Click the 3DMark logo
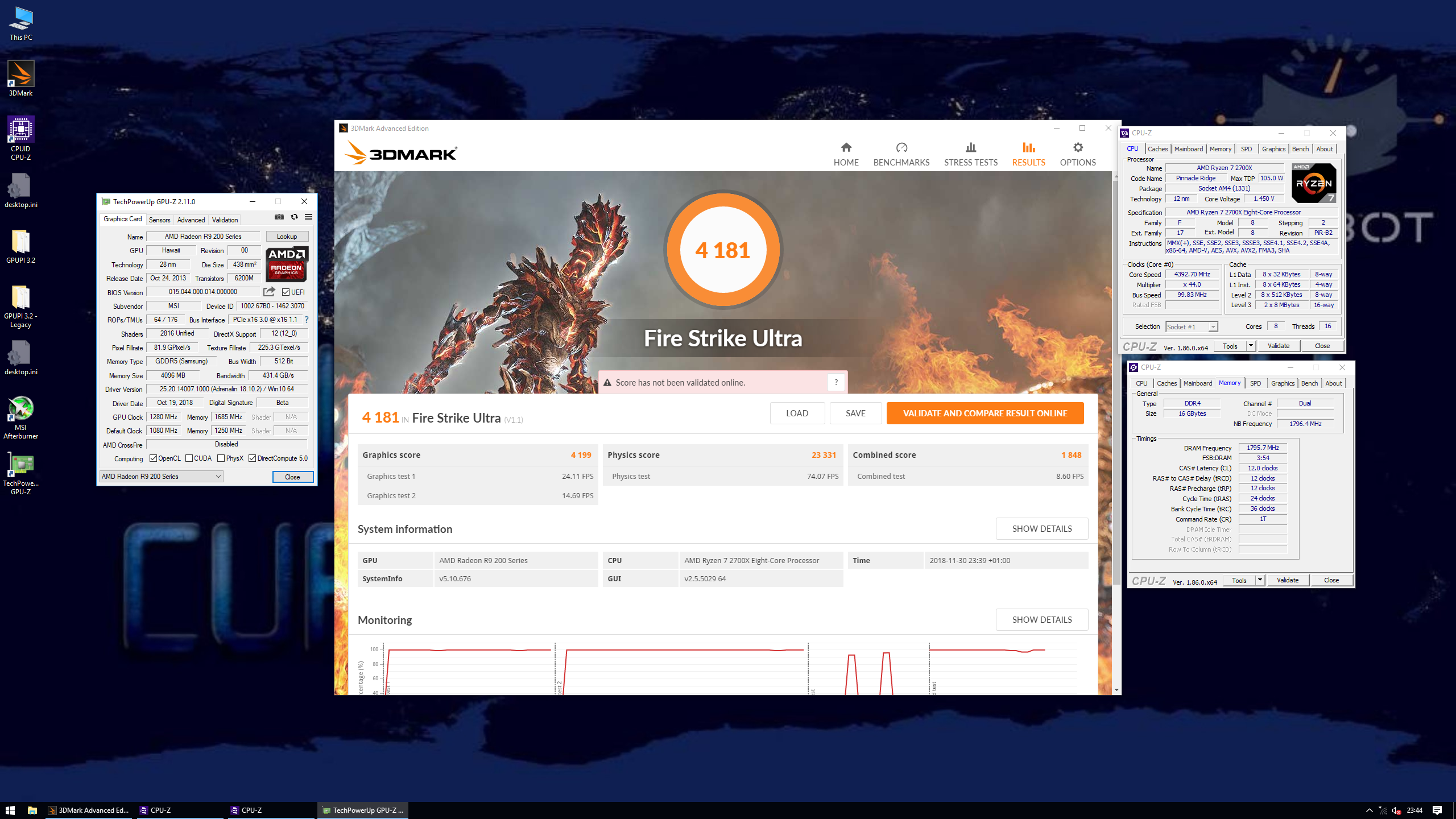Viewport: 1456px width, 819px height. point(401,153)
